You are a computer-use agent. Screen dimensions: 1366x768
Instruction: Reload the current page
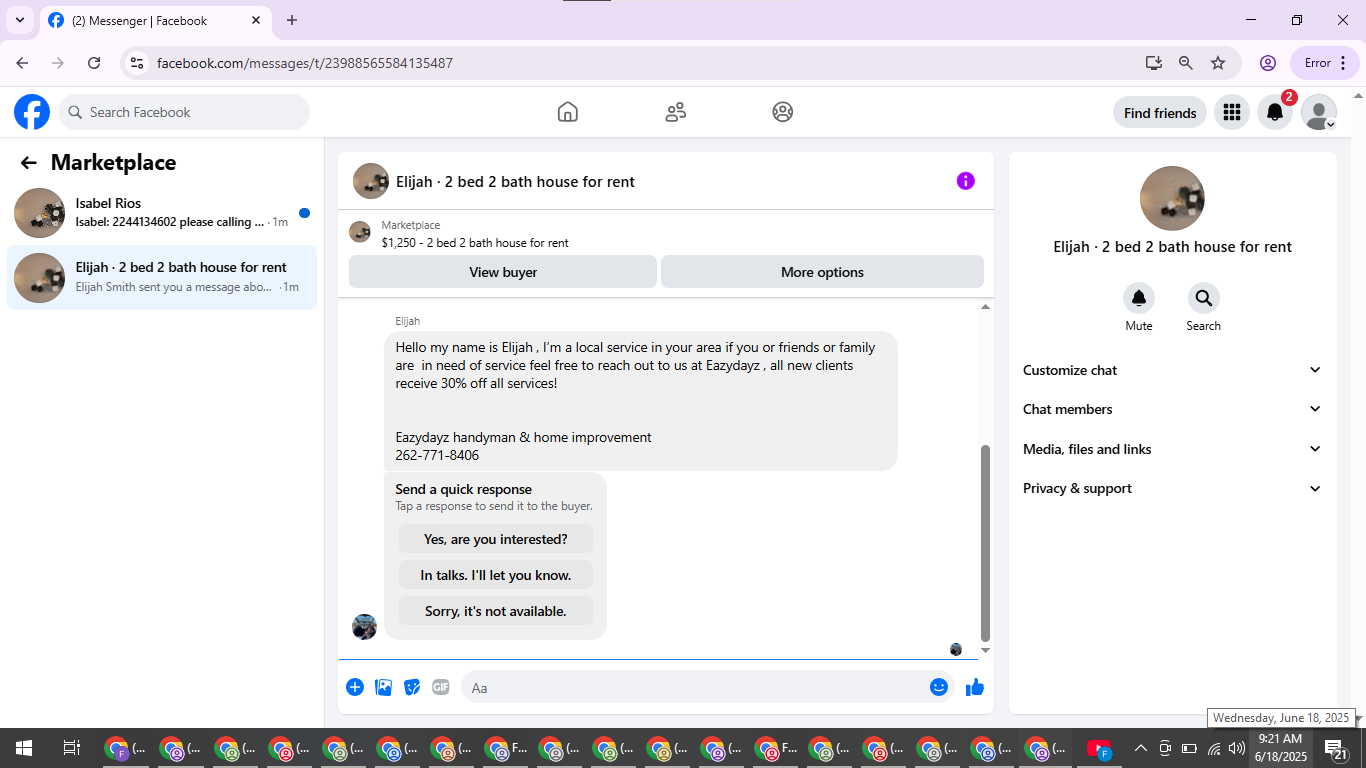click(94, 63)
